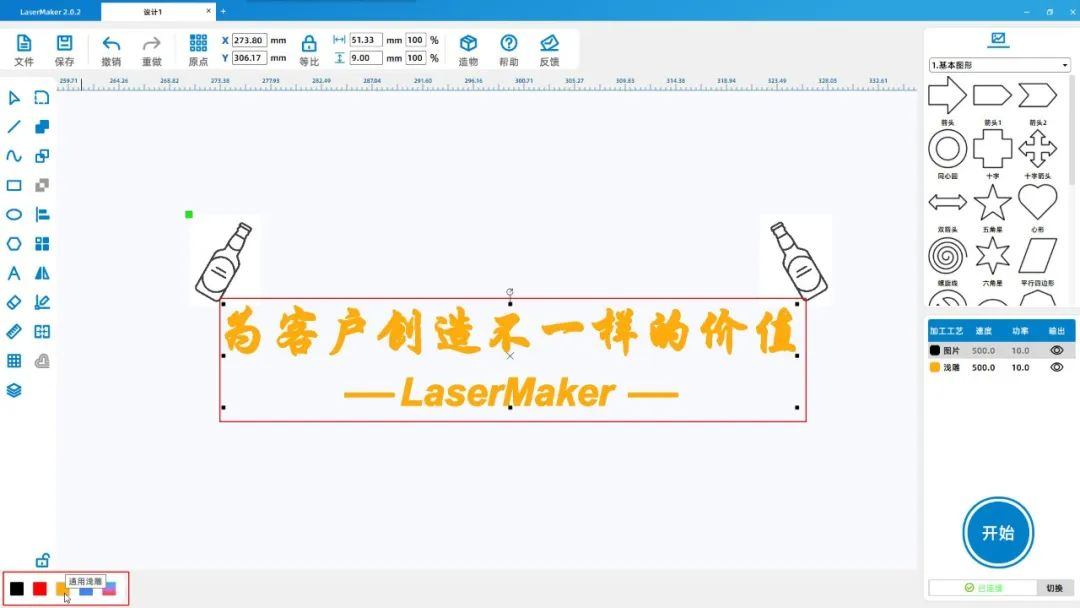Select the text tool in left toolbar
Viewport: 1080px width, 608px height.
coord(14,273)
